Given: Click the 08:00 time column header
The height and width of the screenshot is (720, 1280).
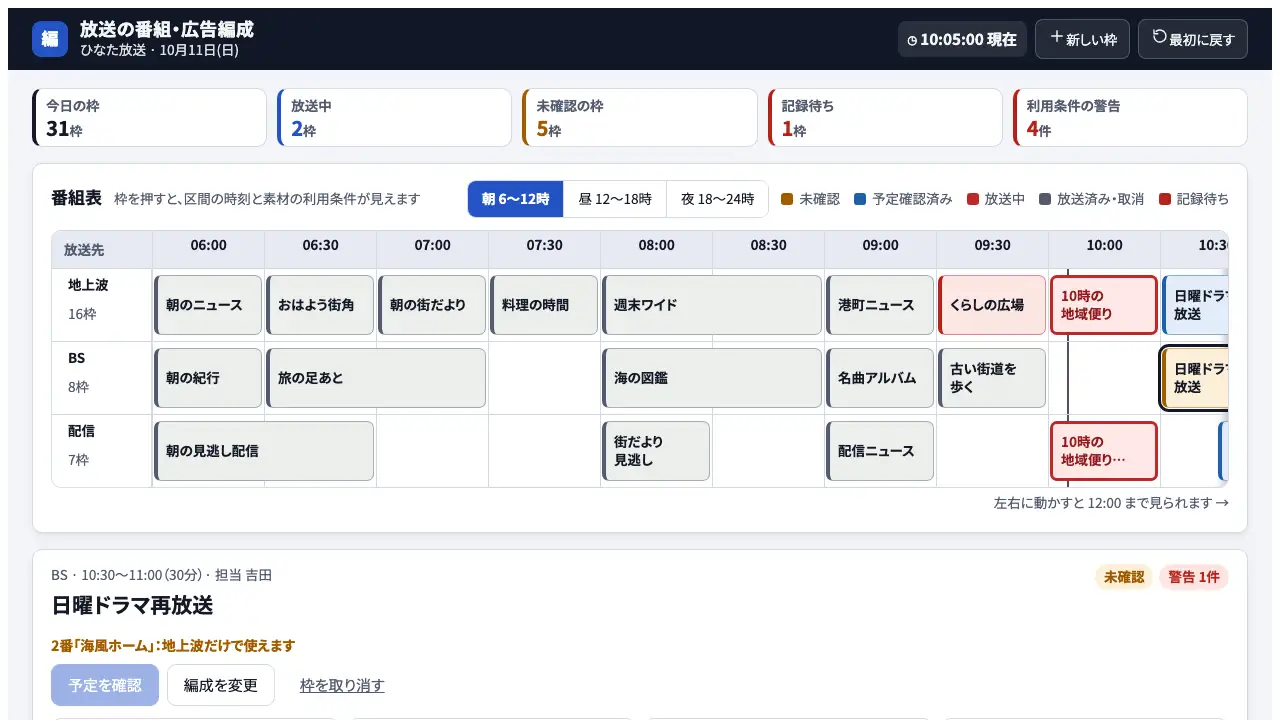Looking at the screenshot, I should [x=656, y=250].
